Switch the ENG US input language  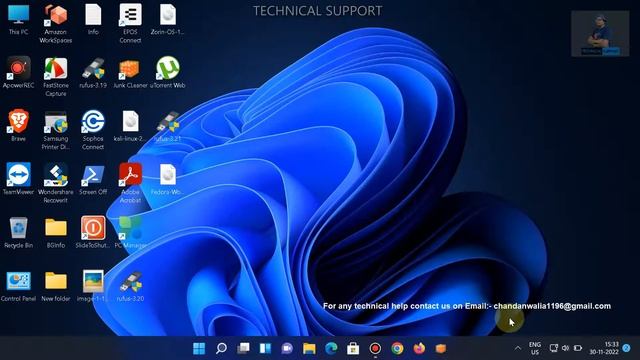[x=535, y=348]
